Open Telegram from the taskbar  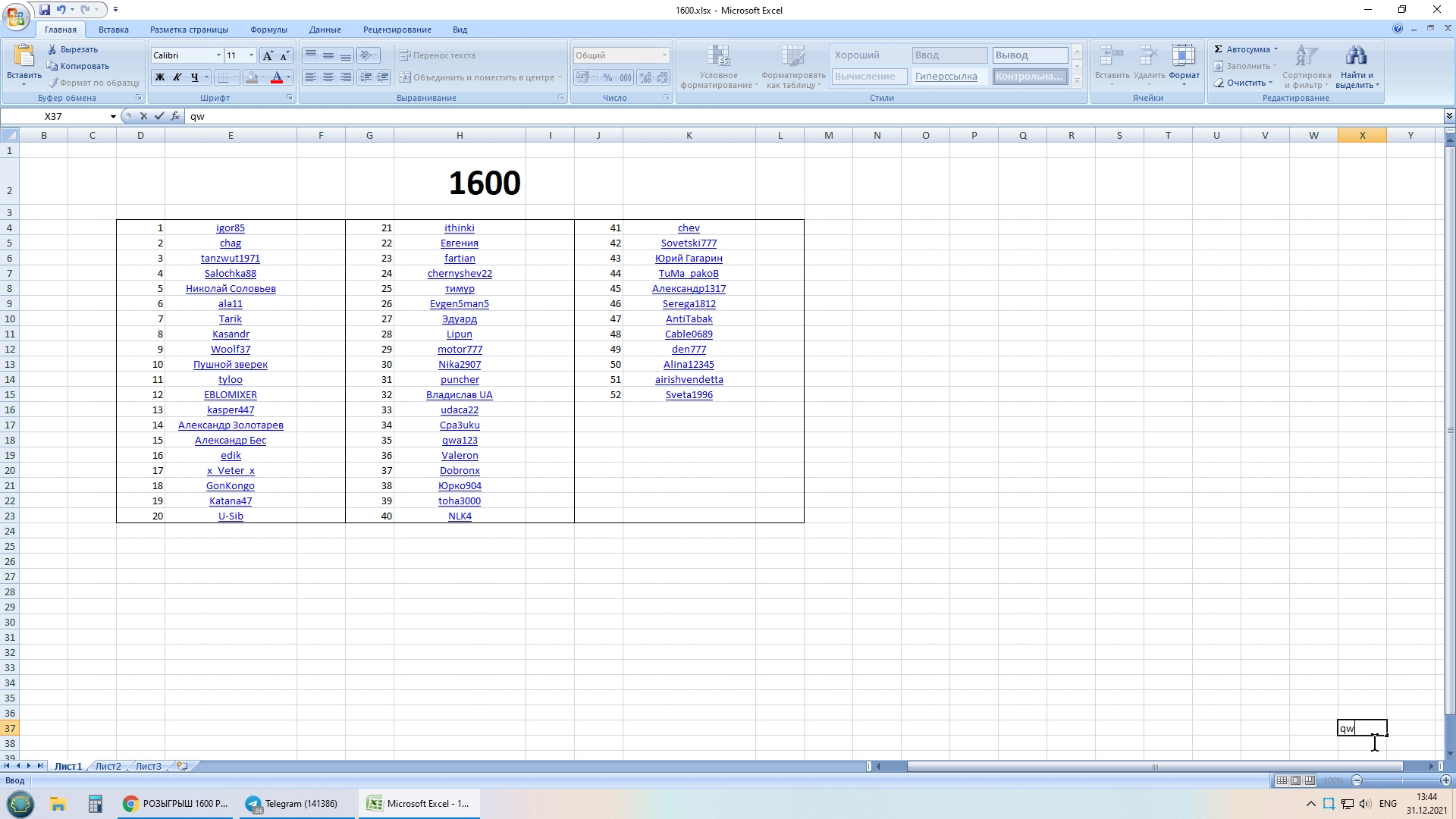292,804
